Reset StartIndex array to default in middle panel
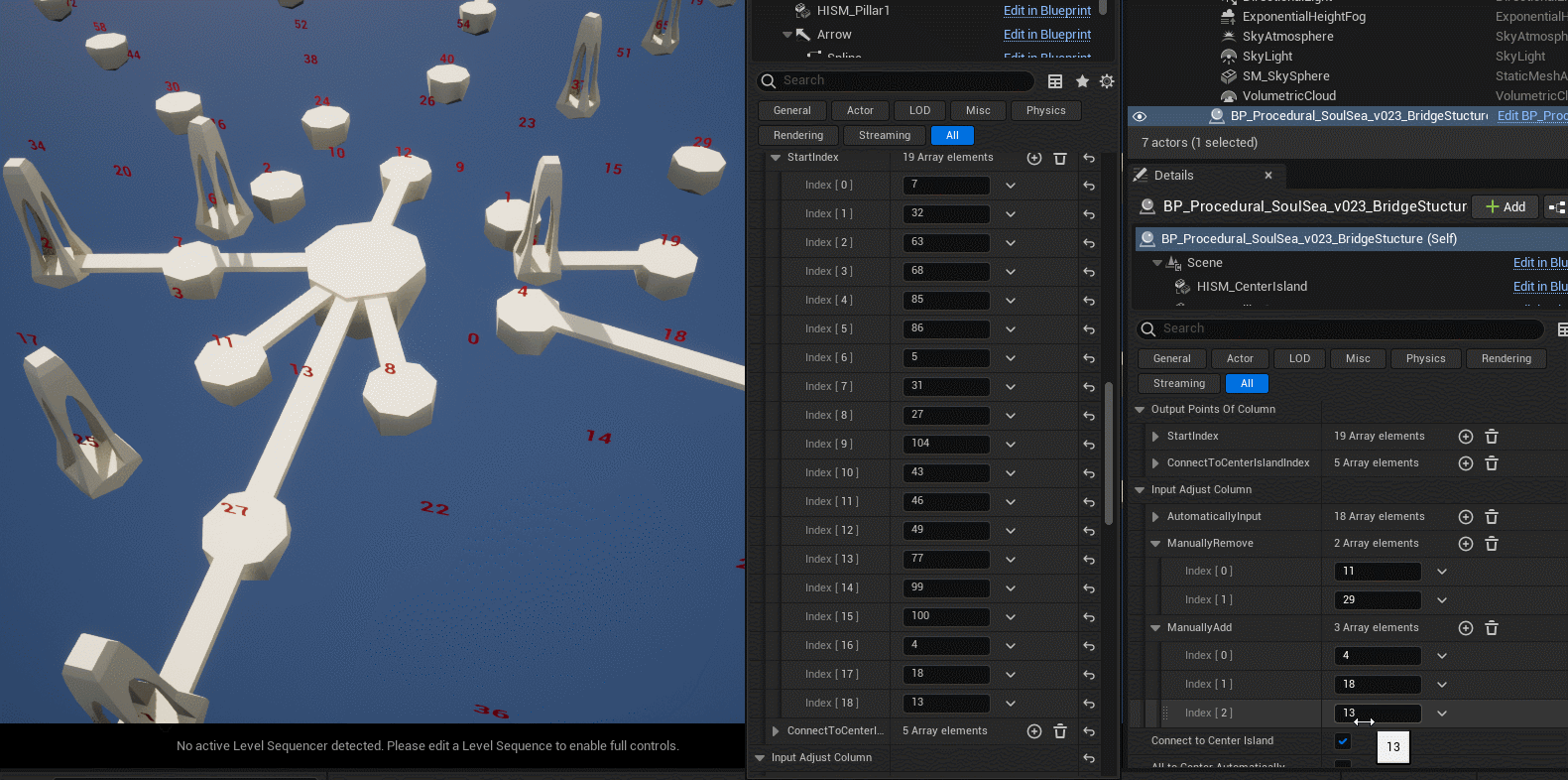This screenshot has height=780, width=1568. coord(1089,158)
